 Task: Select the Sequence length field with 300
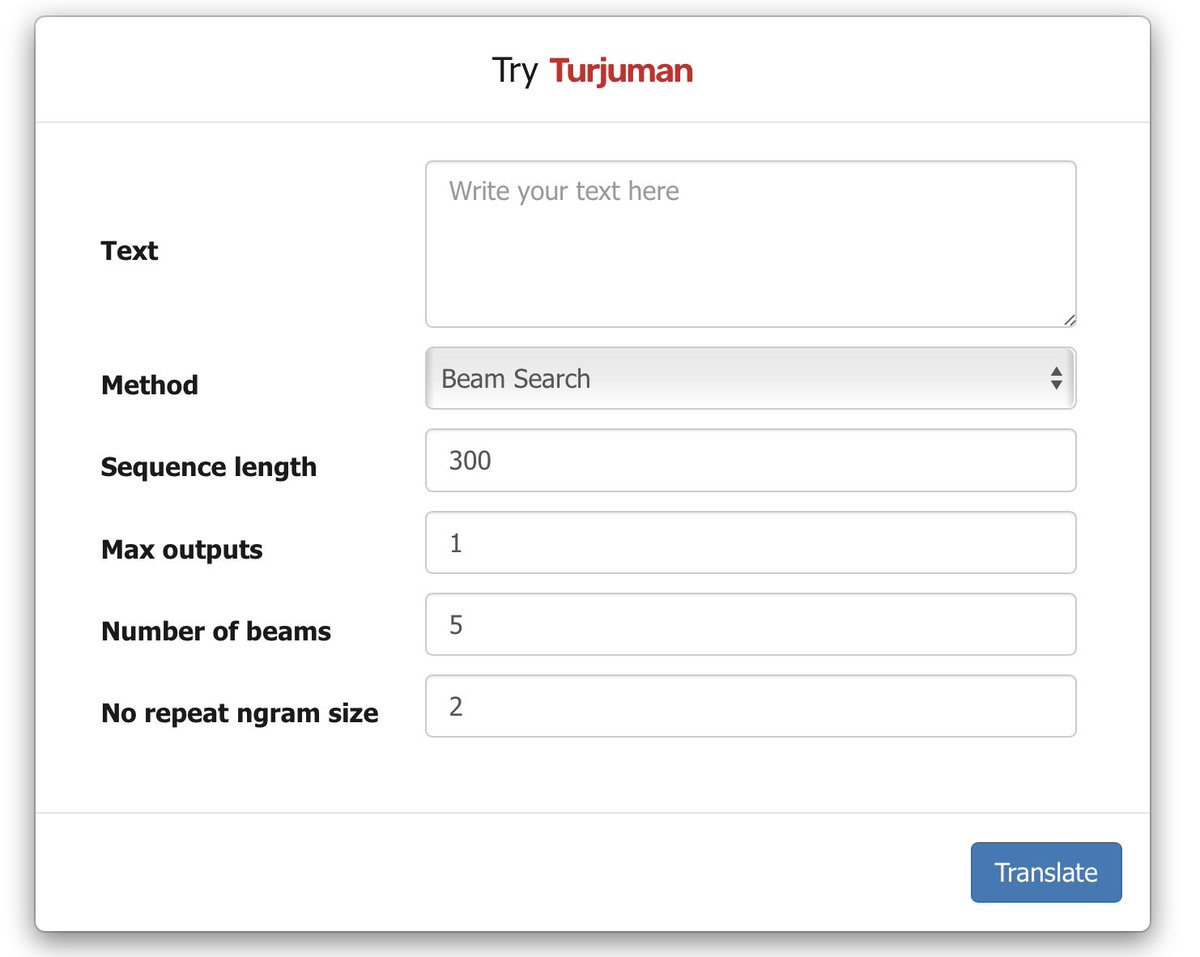[x=751, y=460]
